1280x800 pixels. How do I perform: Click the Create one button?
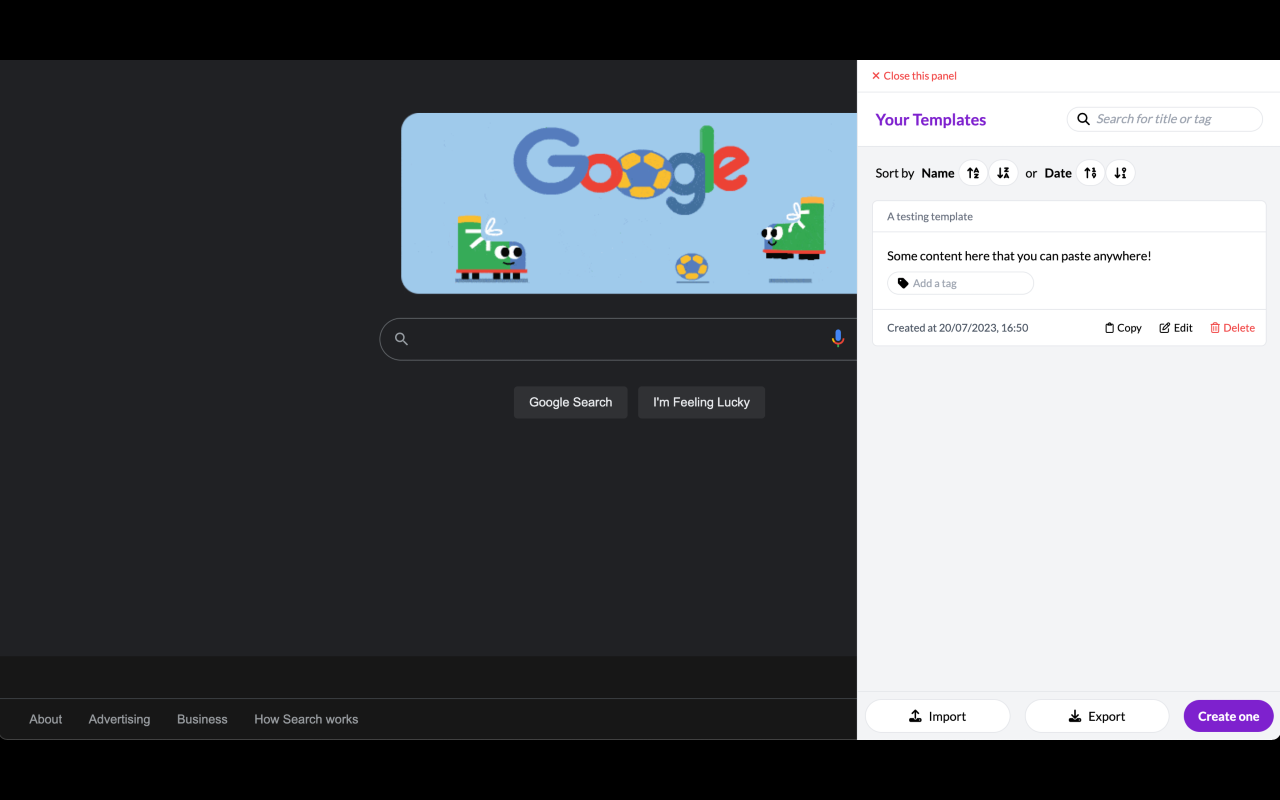pos(1228,716)
